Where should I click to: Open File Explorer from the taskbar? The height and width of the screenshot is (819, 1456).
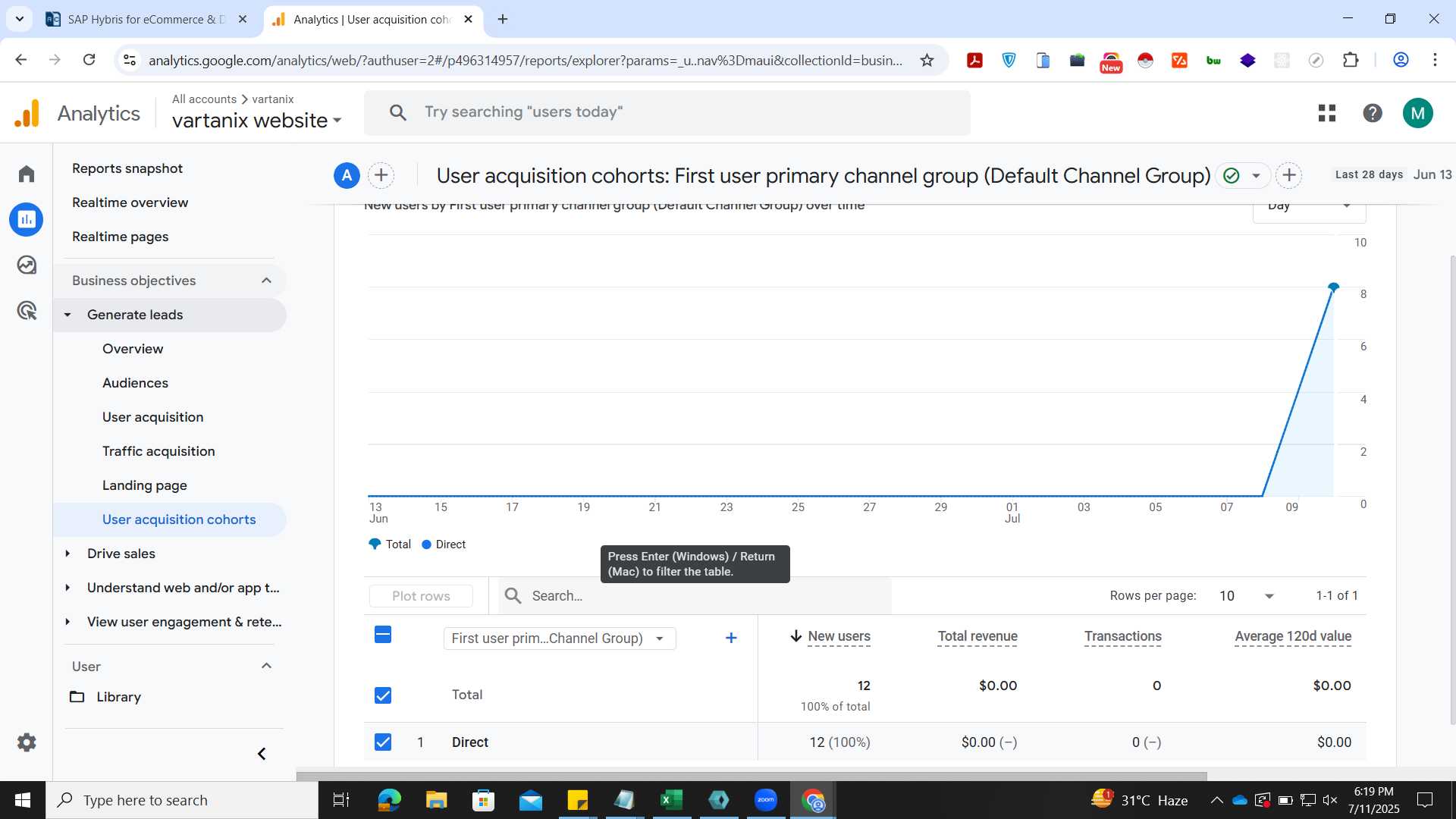click(436, 800)
